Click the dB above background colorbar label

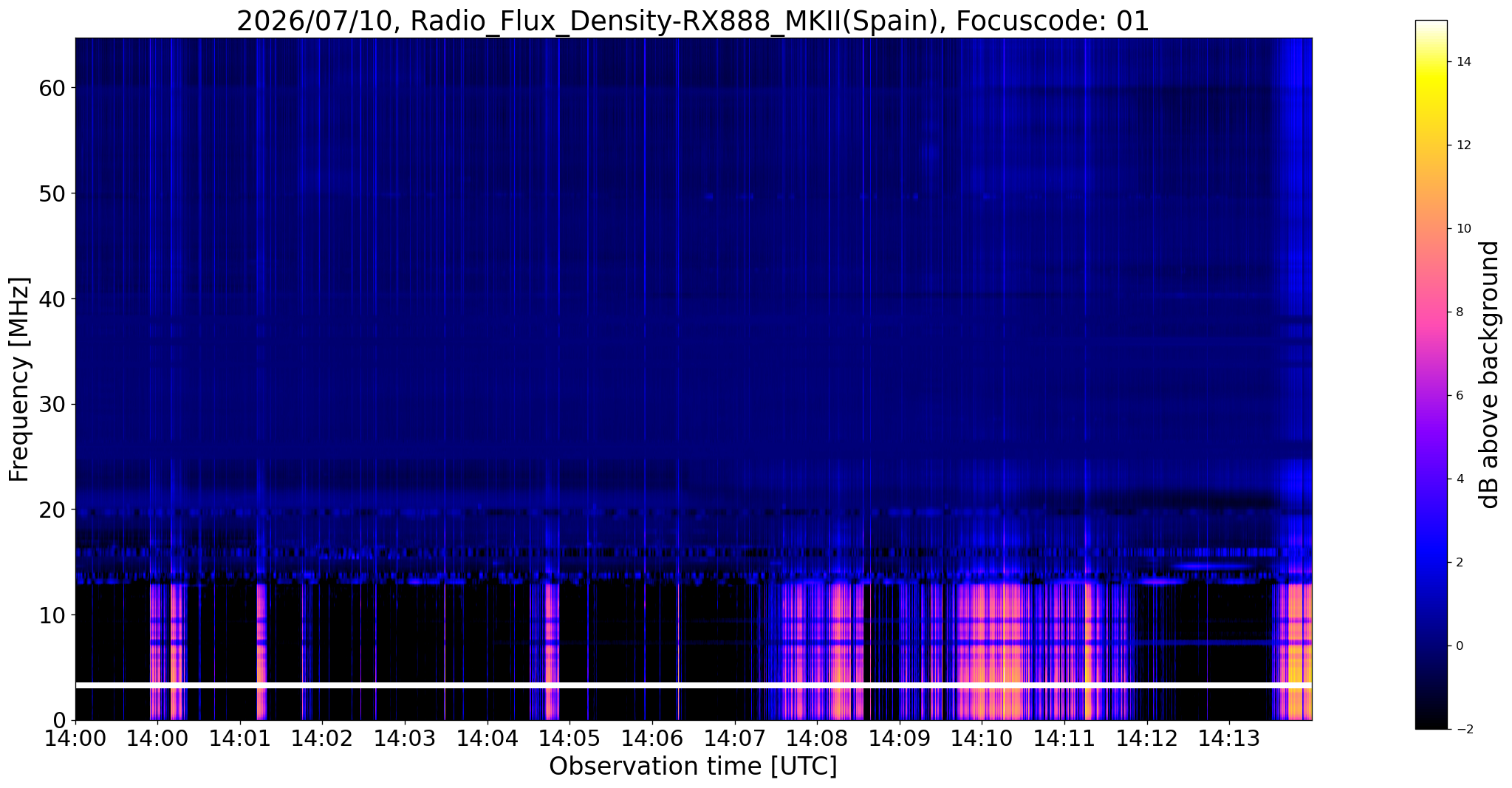coord(1490,374)
